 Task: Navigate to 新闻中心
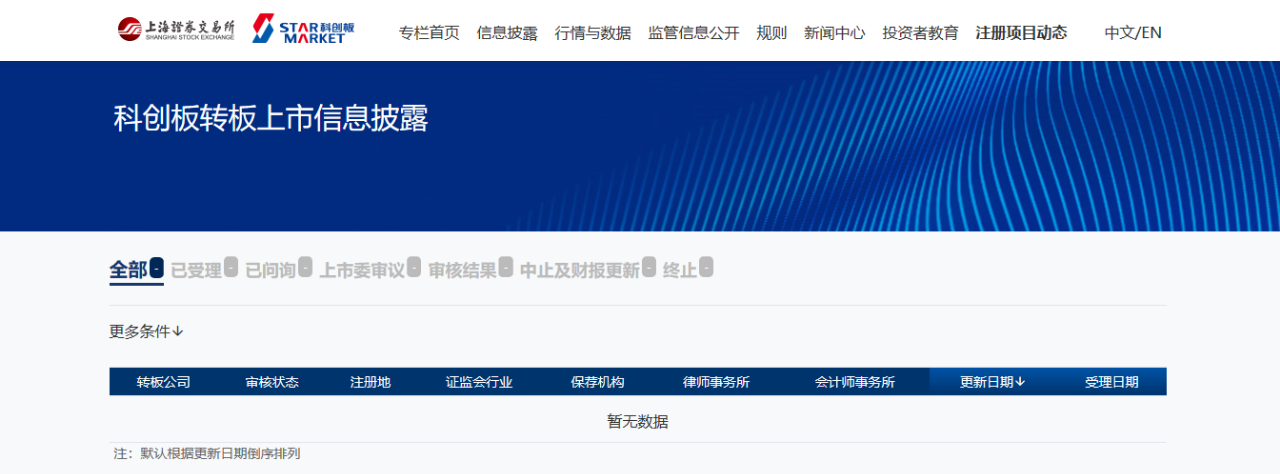[x=835, y=33]
